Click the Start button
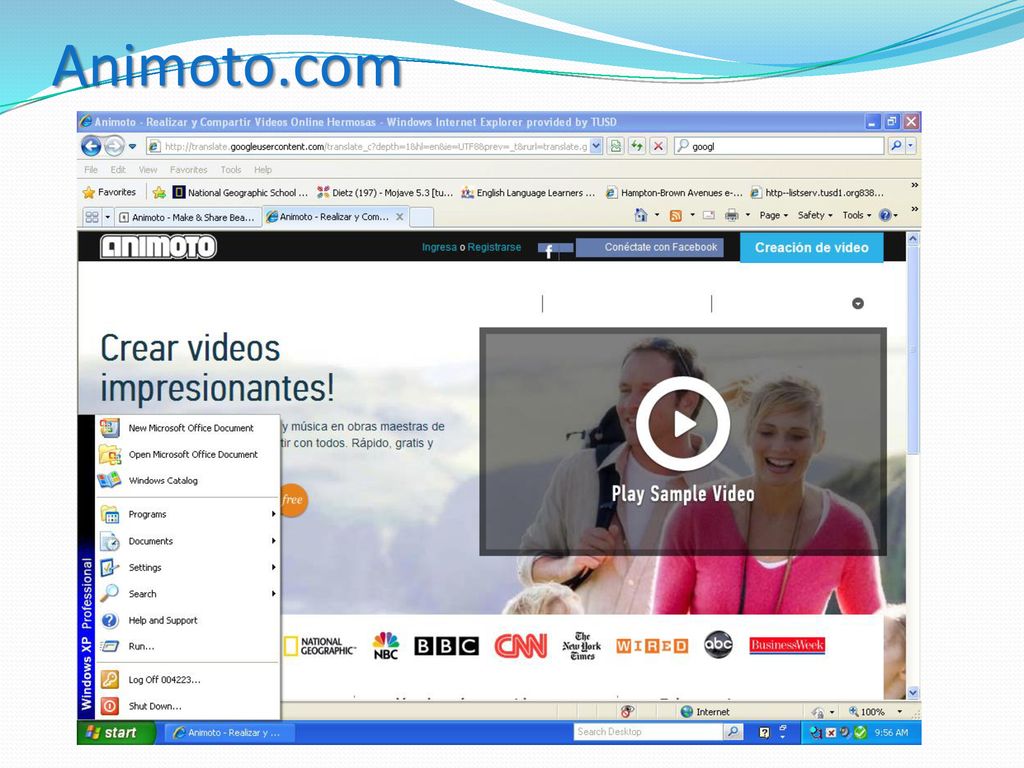The width and height of the screenshot is (1024, 768). [x=115, y=733]
